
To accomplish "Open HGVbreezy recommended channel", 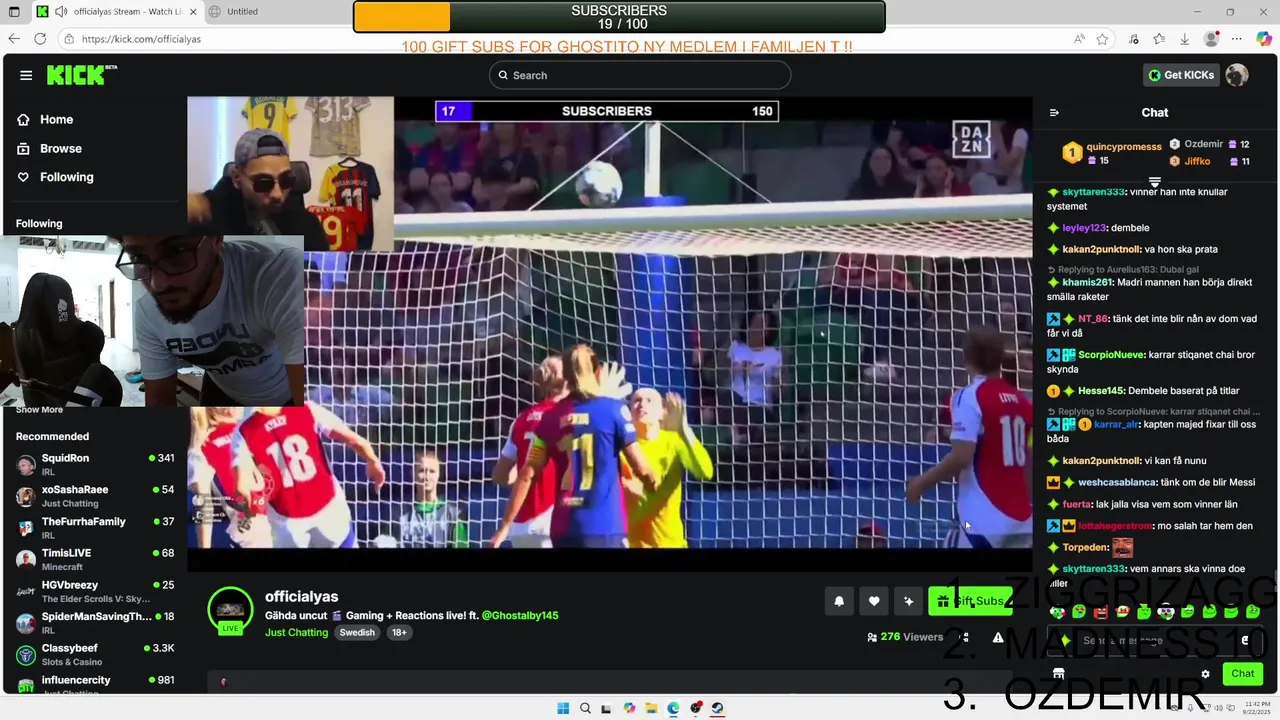I will coord(95,591).
